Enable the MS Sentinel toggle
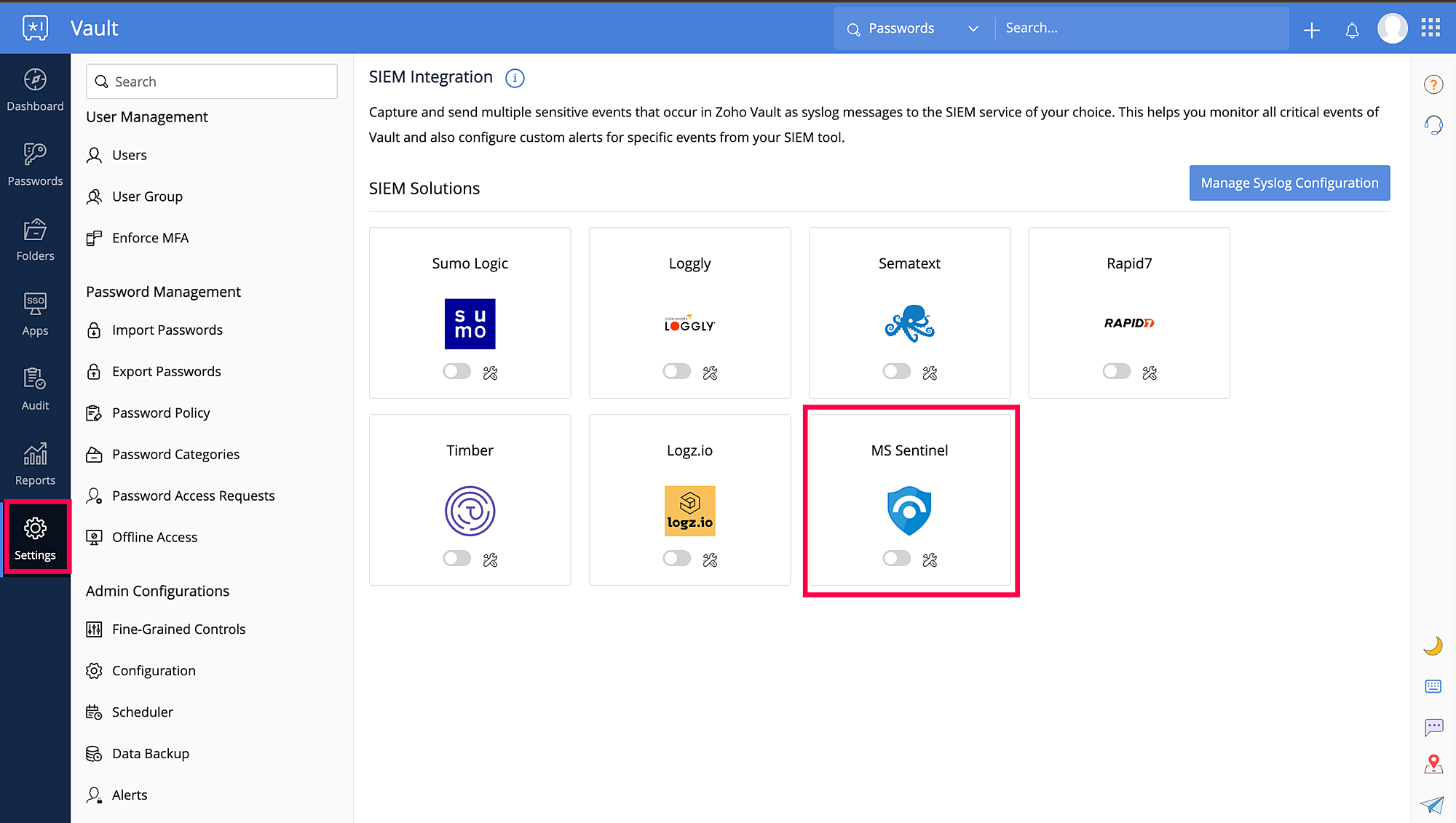The height and width of the screenshot is (823, 1456). coord(896,558)
